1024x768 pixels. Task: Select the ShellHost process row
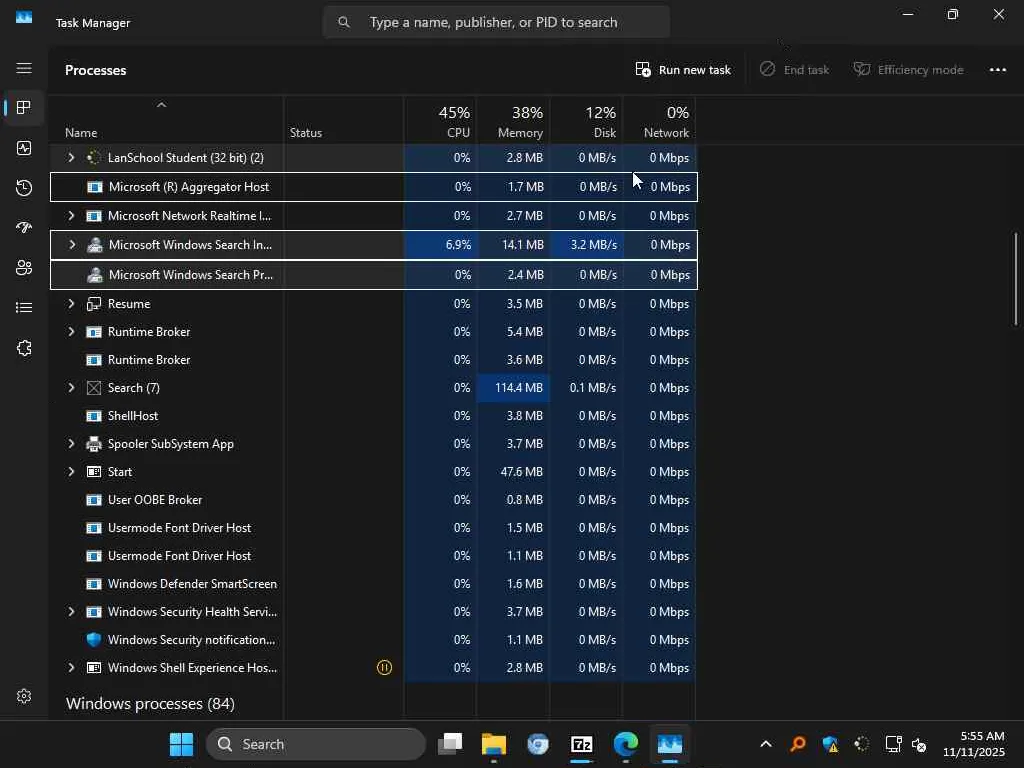tap(372, 416)
